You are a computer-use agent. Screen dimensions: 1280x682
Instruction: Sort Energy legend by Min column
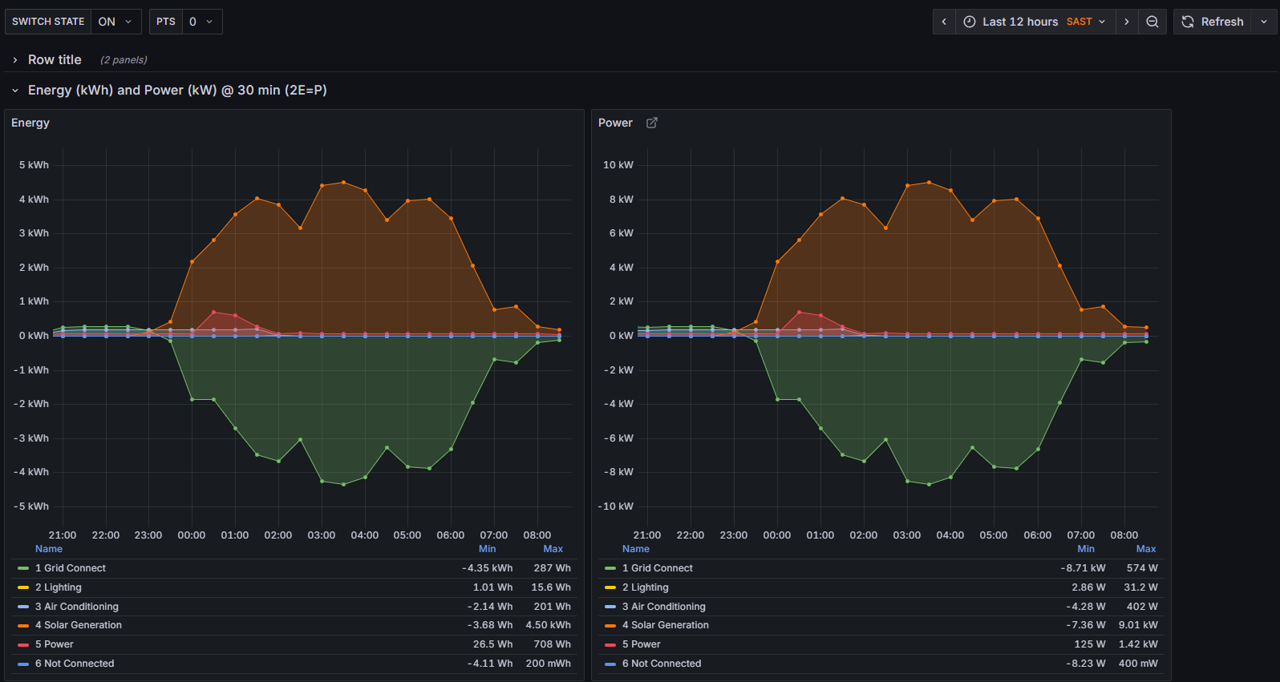point(487,549)
